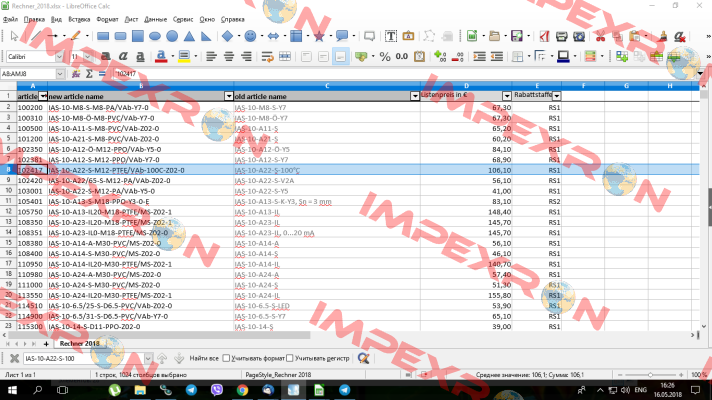Open the Вставка menu

click(x=79, y=19)
